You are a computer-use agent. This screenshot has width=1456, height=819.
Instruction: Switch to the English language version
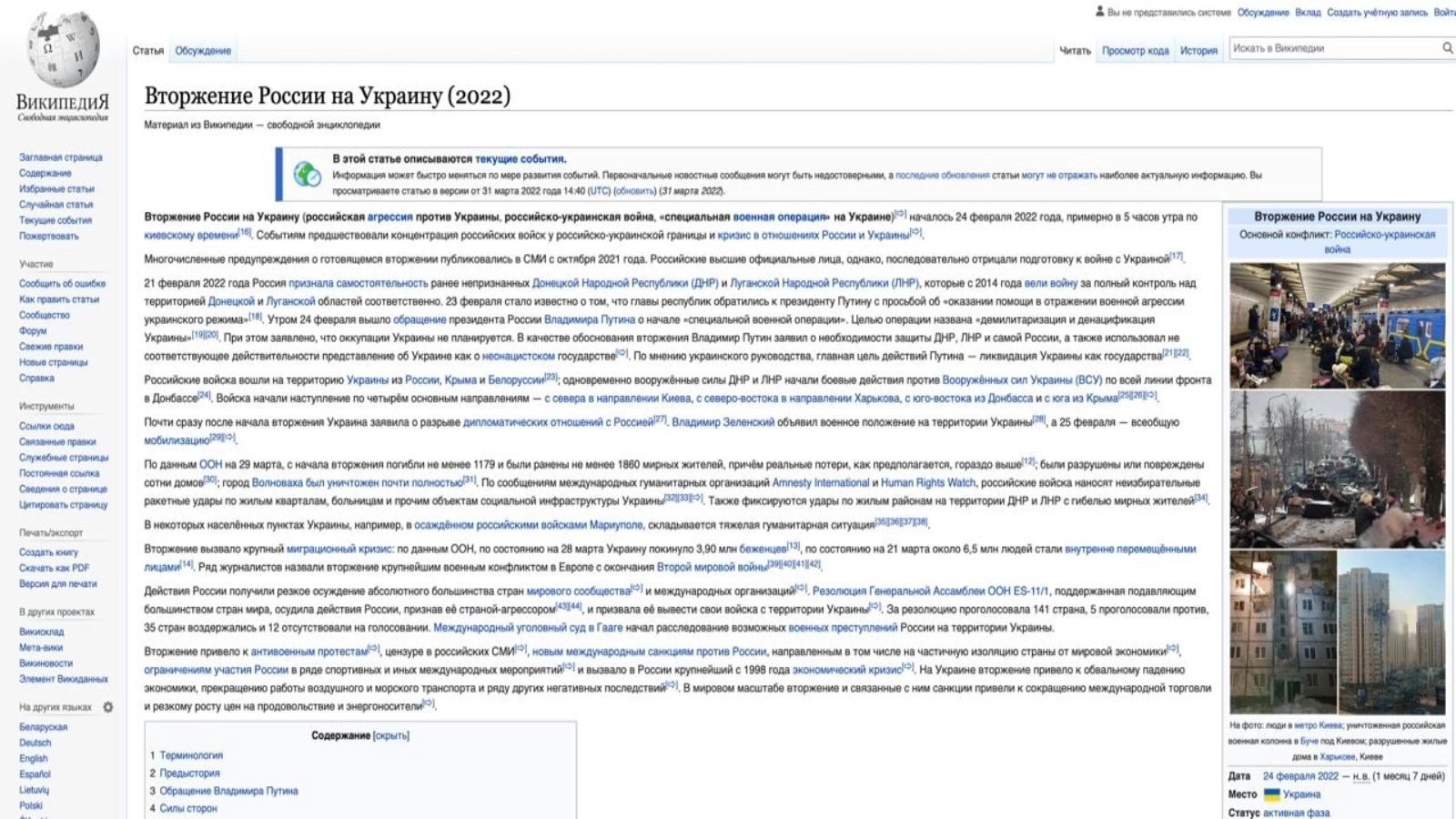tap(34, 758)
